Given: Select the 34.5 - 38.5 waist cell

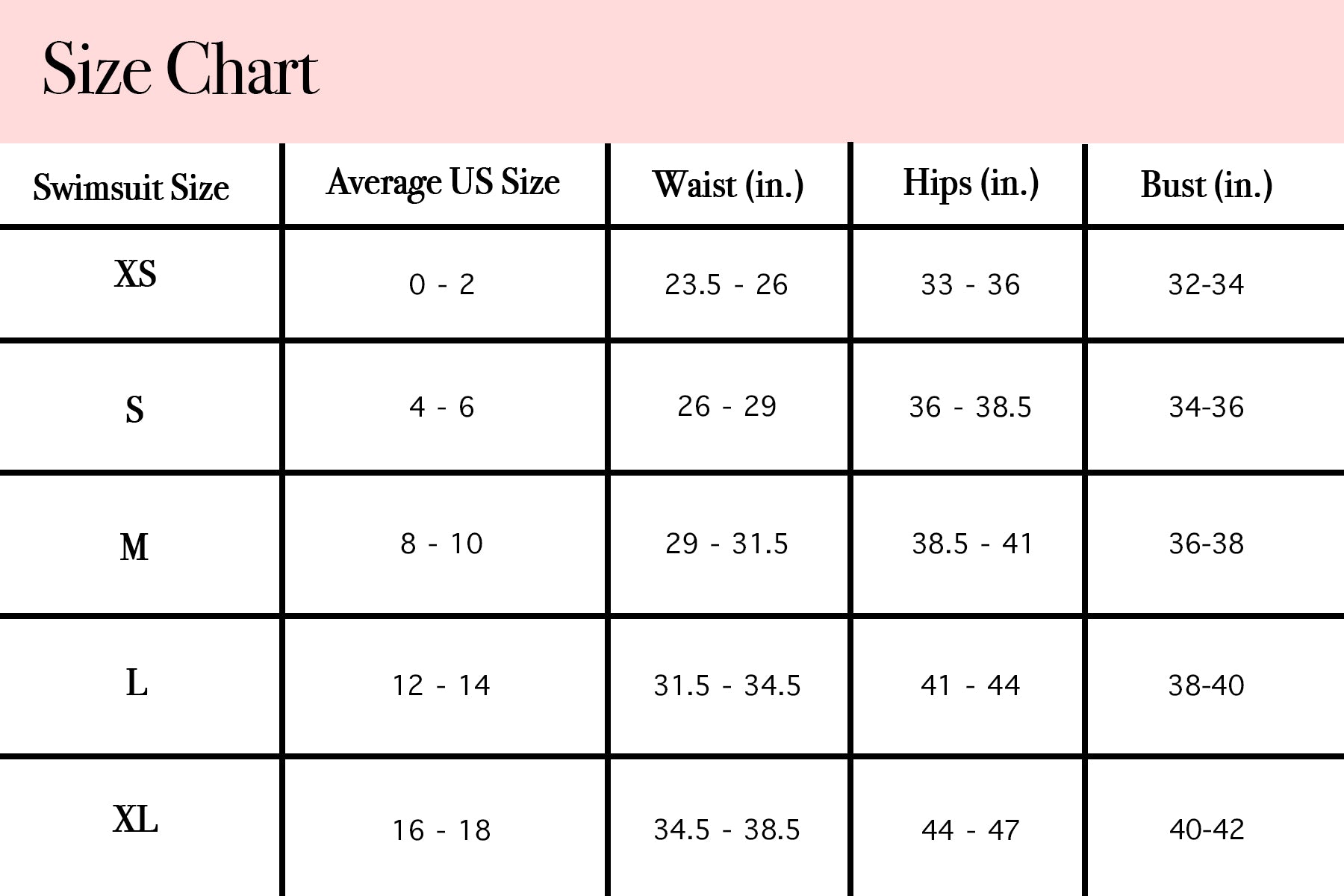Looking at the screenshot, I should point(727,830).
